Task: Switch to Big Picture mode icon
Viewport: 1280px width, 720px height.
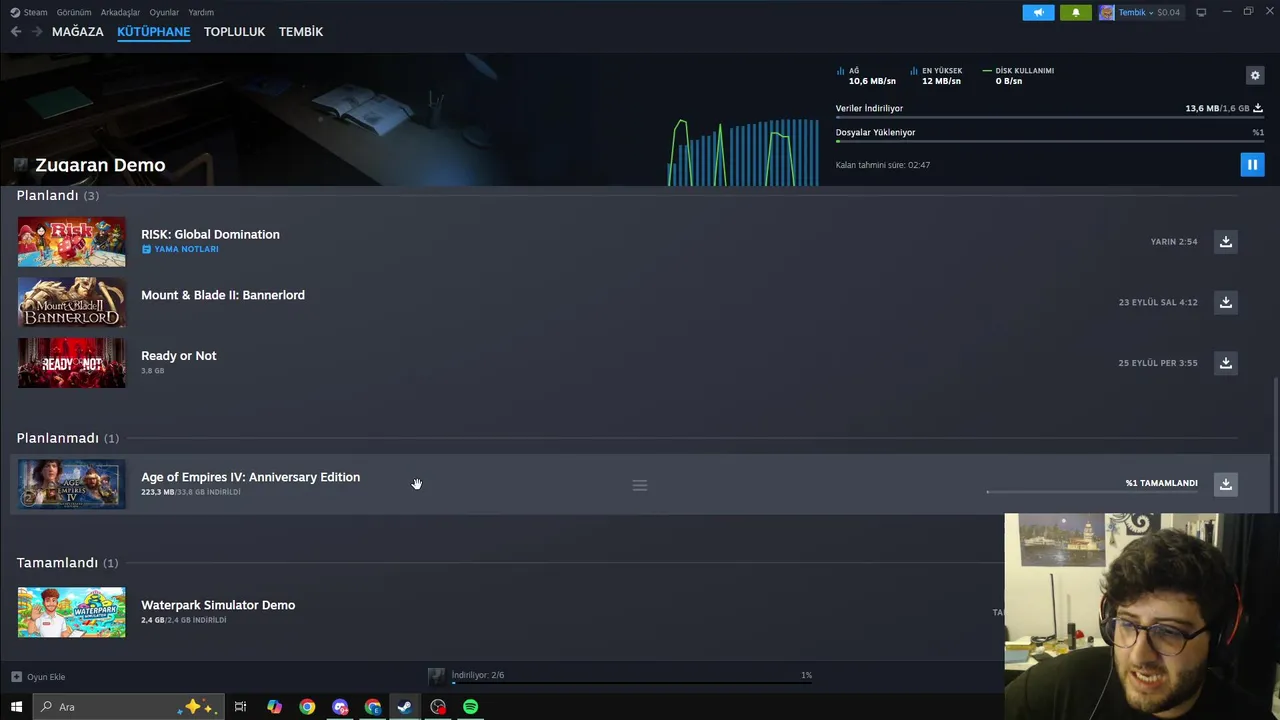Action: coord(1201,12)
